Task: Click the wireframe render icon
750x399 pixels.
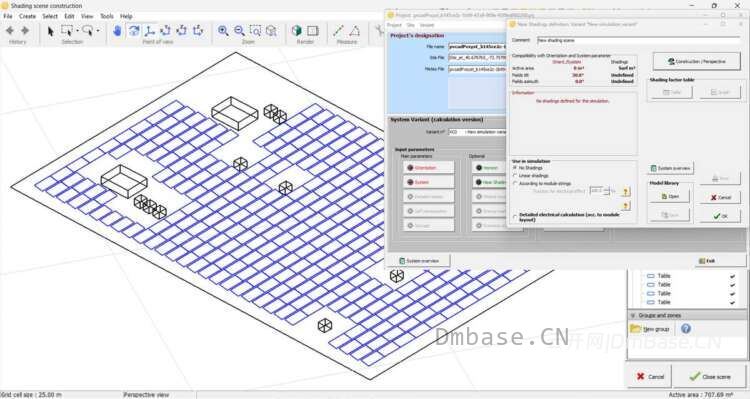Action: point(313,31)
